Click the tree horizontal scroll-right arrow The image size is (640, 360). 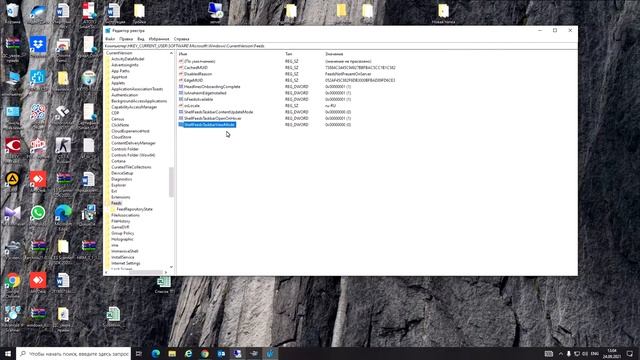(166, 272)
